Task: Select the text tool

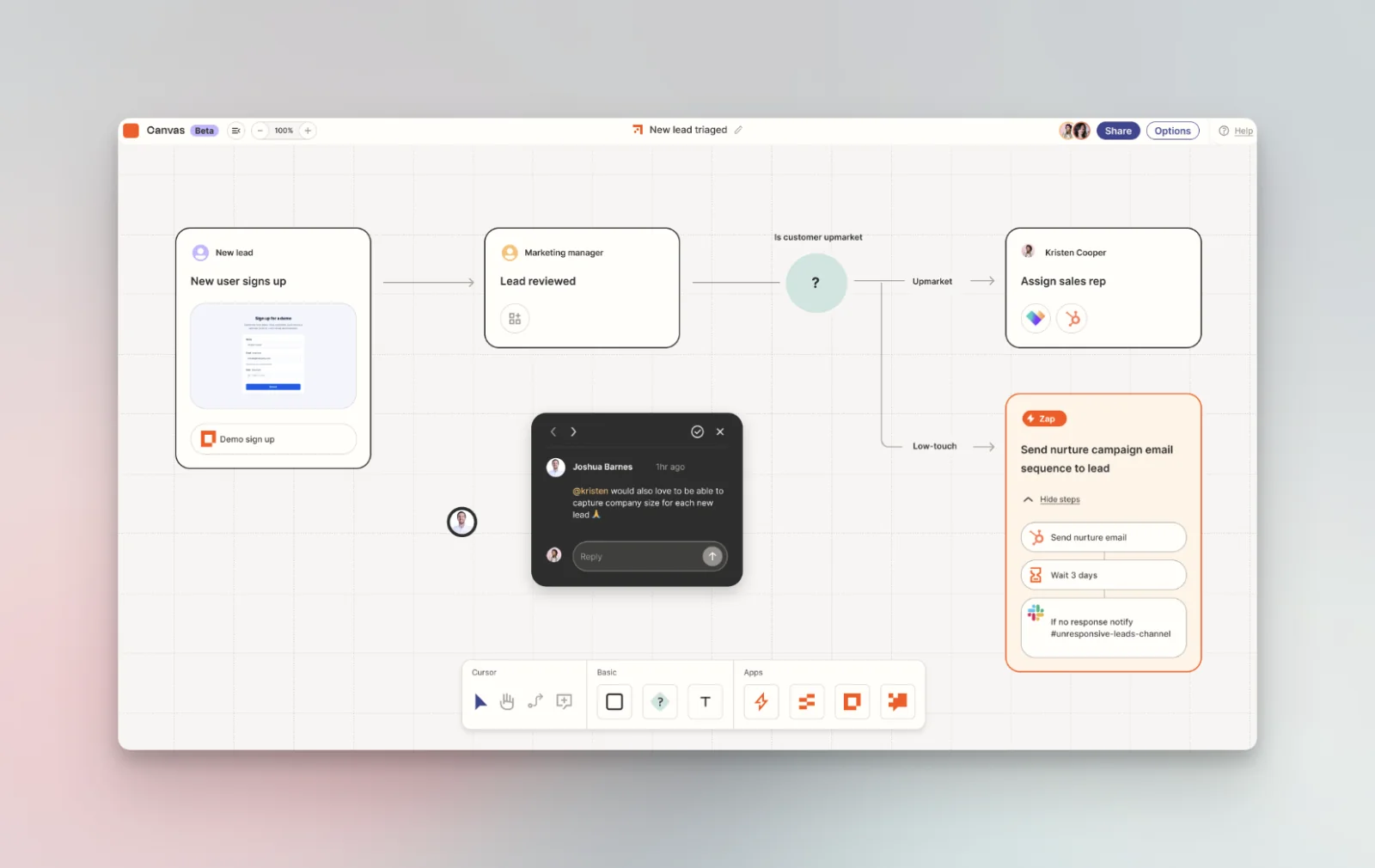Action: coord(706,701)
